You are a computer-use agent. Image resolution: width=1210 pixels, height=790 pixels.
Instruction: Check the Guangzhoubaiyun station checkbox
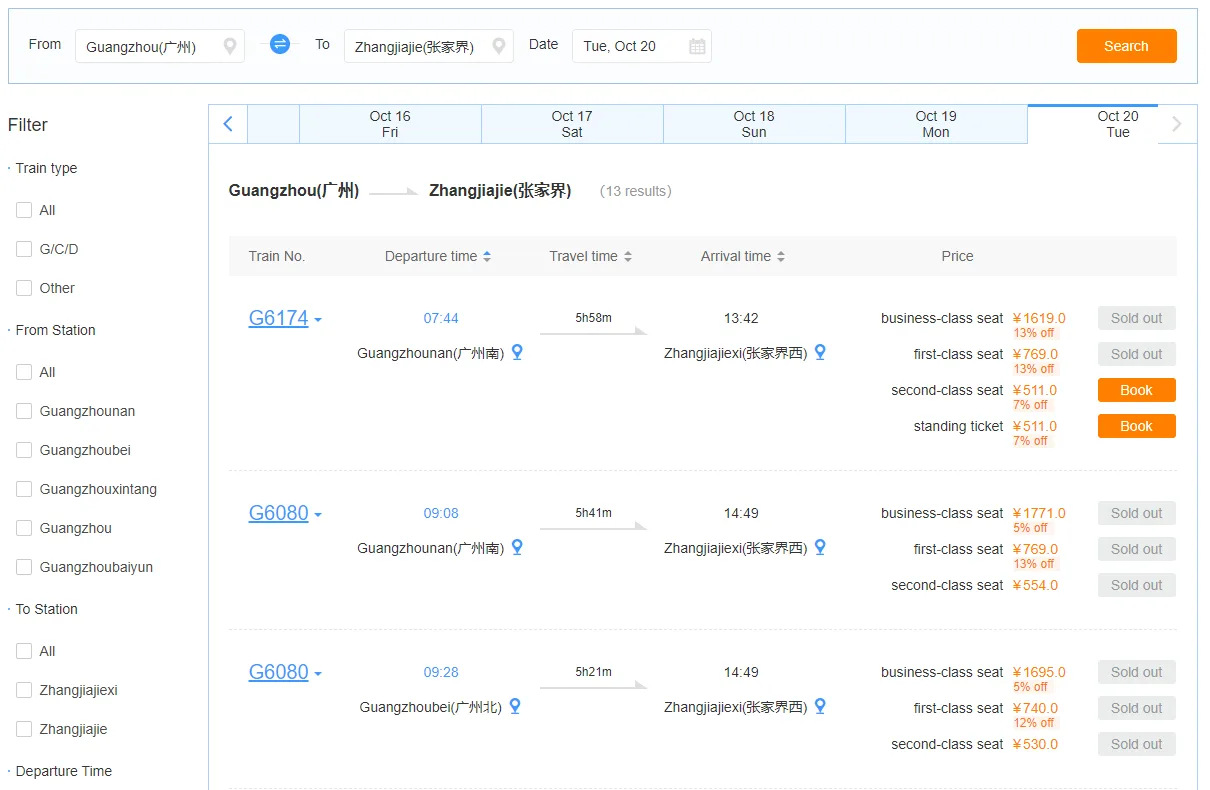(24, 567)
